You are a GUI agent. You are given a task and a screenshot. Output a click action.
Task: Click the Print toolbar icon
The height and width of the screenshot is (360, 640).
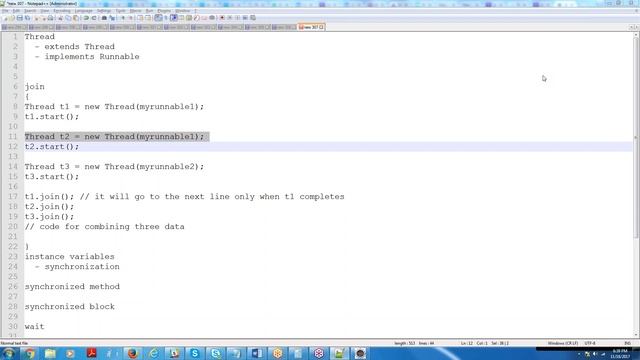point(50,18)
